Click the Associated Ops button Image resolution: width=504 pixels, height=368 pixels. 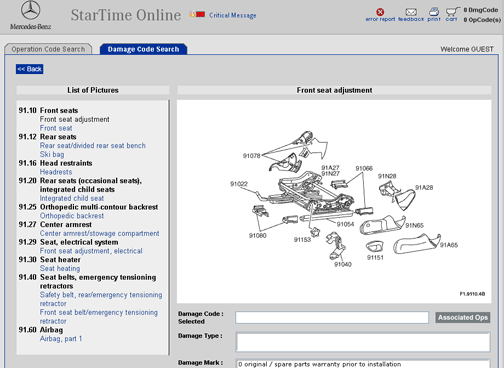click(463, 317)
